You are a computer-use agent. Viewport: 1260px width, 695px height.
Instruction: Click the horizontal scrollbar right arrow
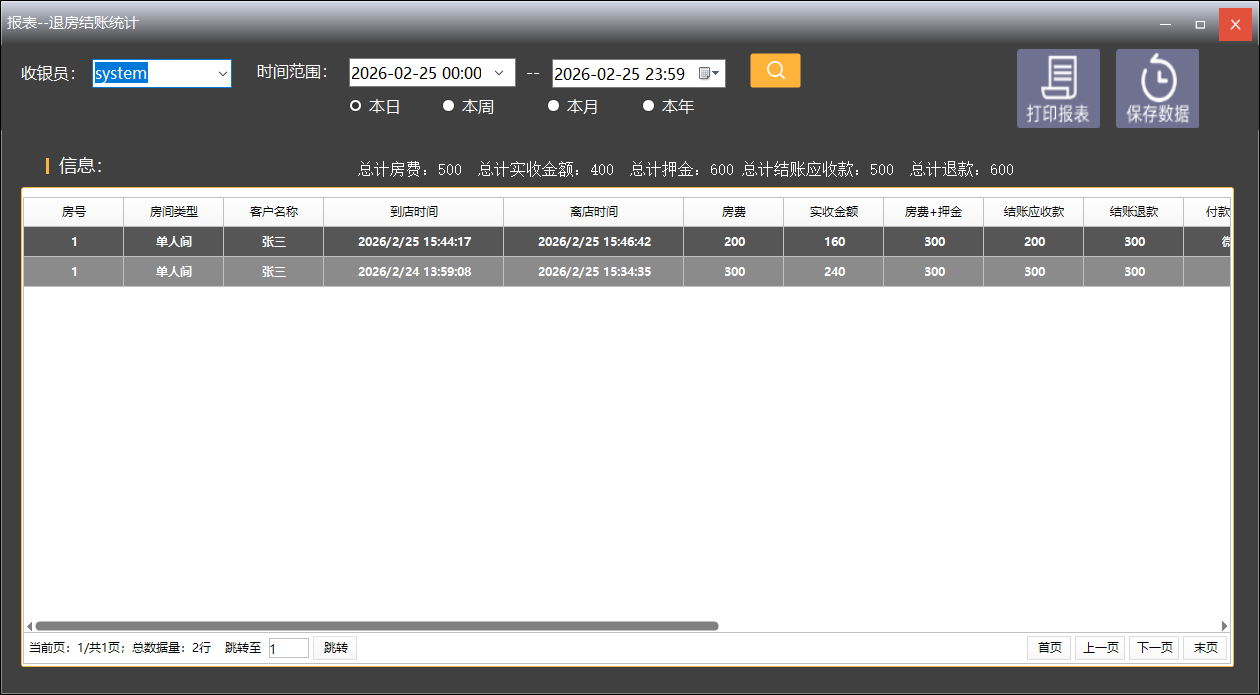click(1224, 626)
